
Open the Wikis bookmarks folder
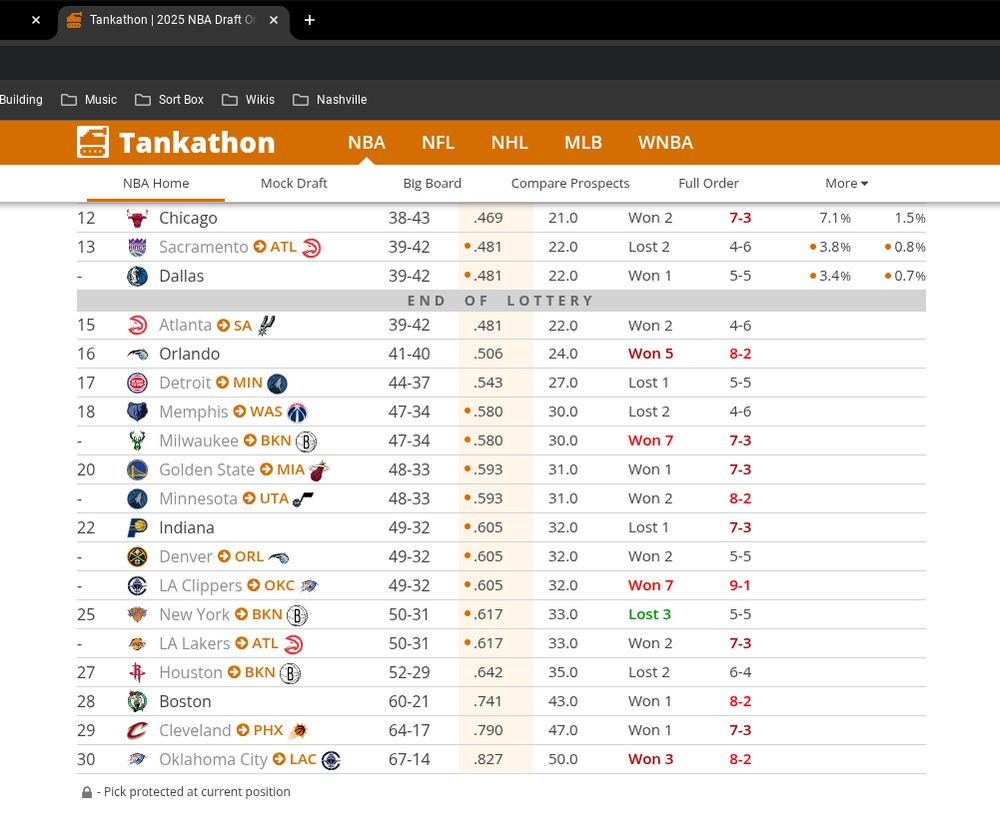pos(248,100)
